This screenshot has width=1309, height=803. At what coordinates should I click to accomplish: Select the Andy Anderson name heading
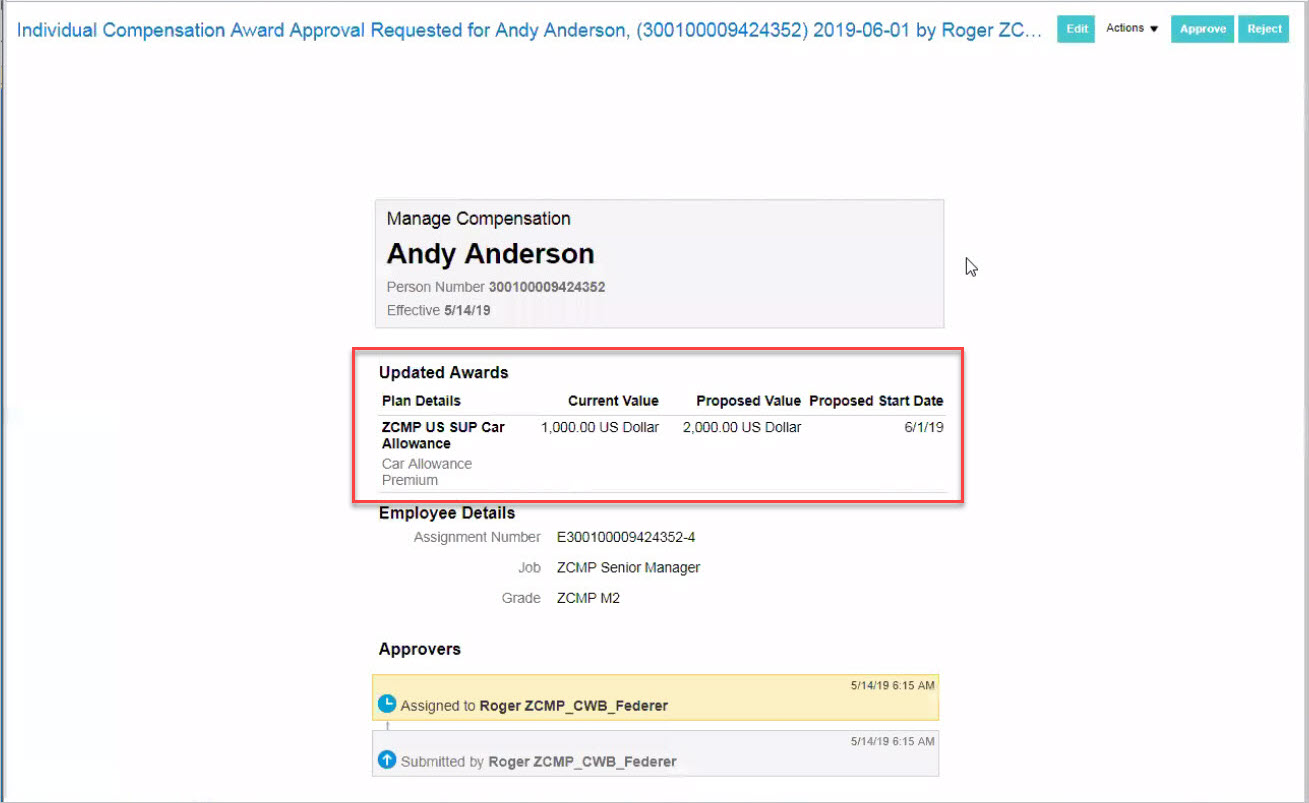click(x=490, y=254)
